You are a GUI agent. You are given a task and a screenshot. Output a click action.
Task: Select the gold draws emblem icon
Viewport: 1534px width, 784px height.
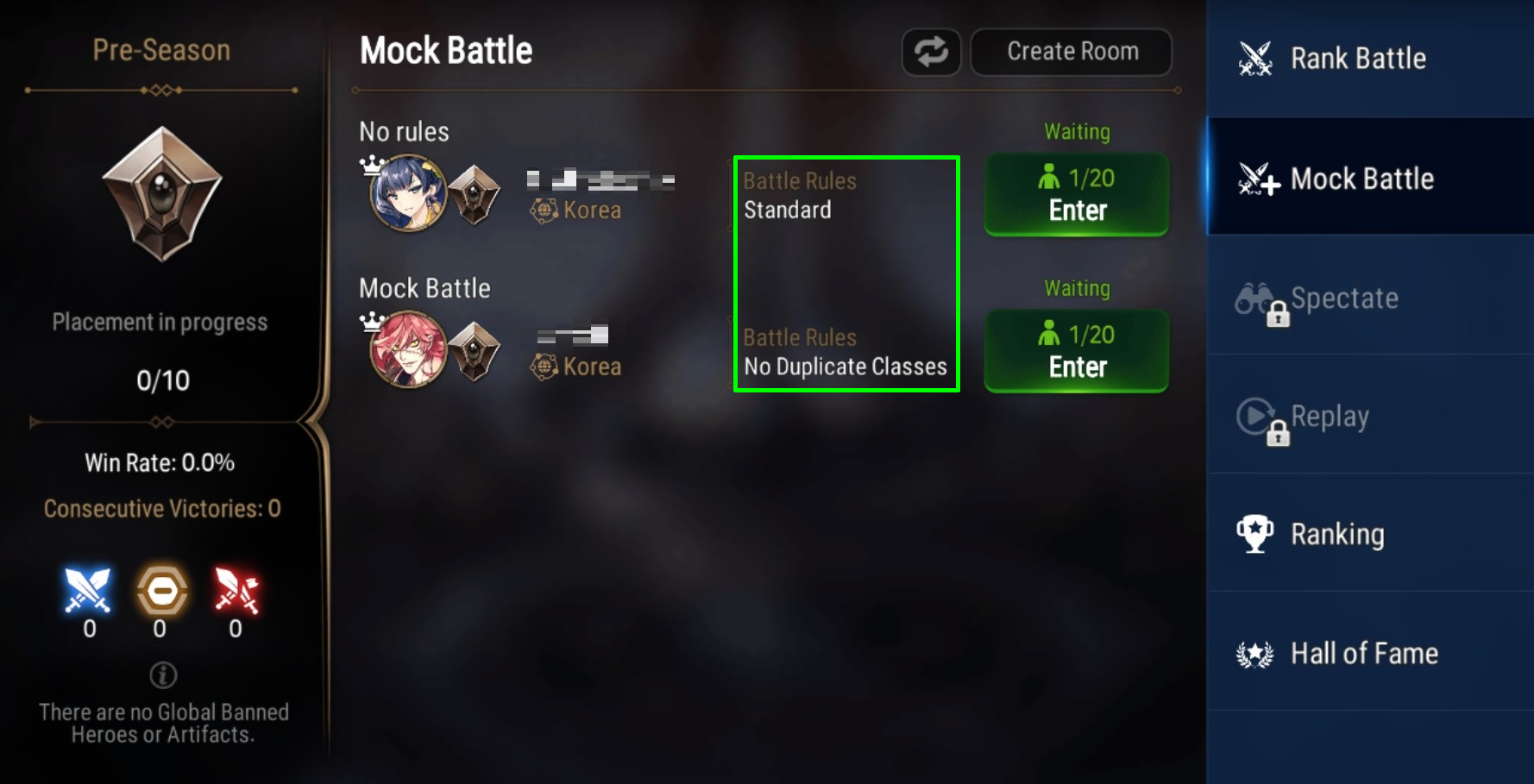coord(161,591)
